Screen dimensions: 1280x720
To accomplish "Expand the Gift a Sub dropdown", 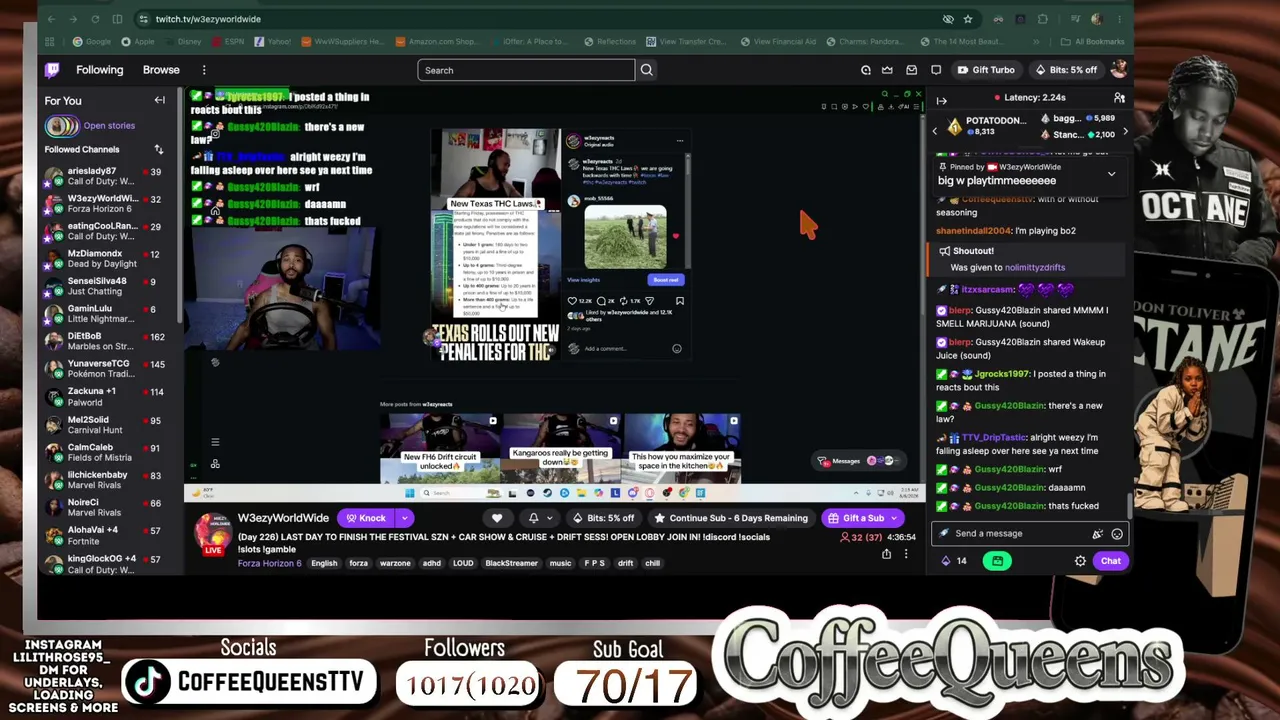I will click(x=895, y=518).
